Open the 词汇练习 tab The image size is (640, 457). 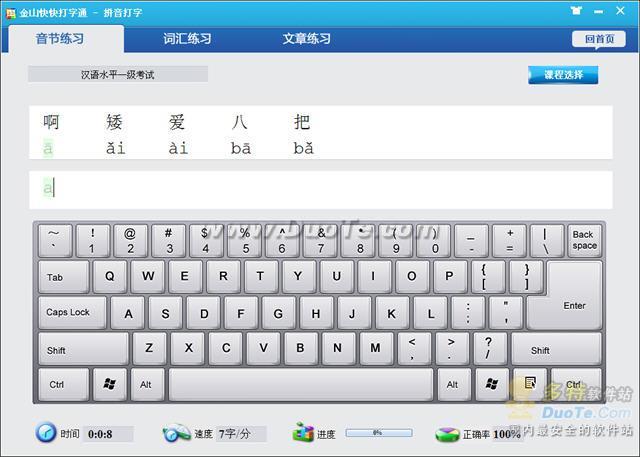[x=187, y=39]
